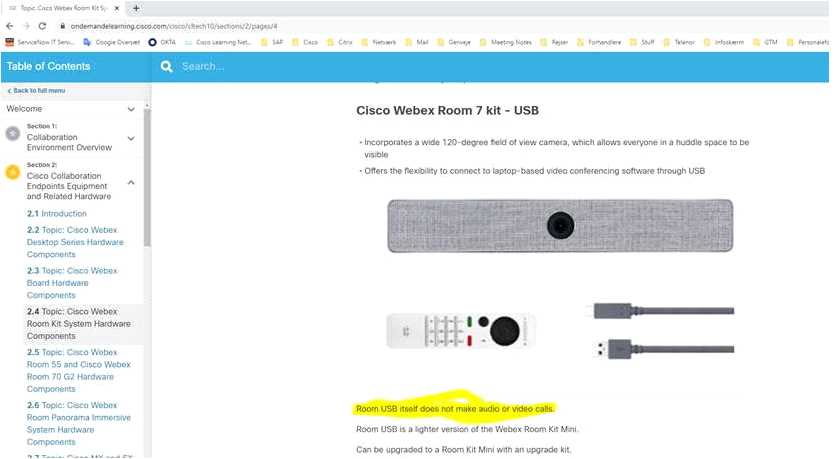Open 2.5 Room 55 and Room 70 topic
Image resolution: width=838 pixels, height=459 pixels.
tap(79, 370)
